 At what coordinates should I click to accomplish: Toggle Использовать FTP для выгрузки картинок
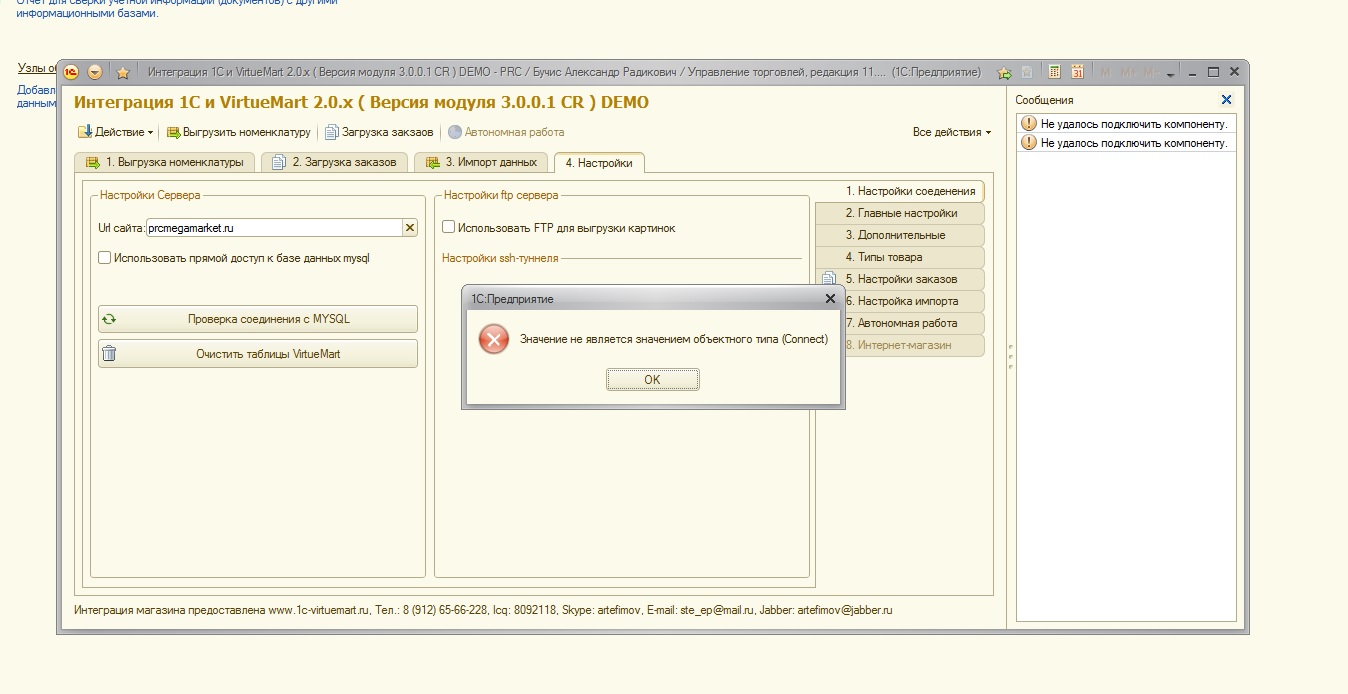pos(449,228)
